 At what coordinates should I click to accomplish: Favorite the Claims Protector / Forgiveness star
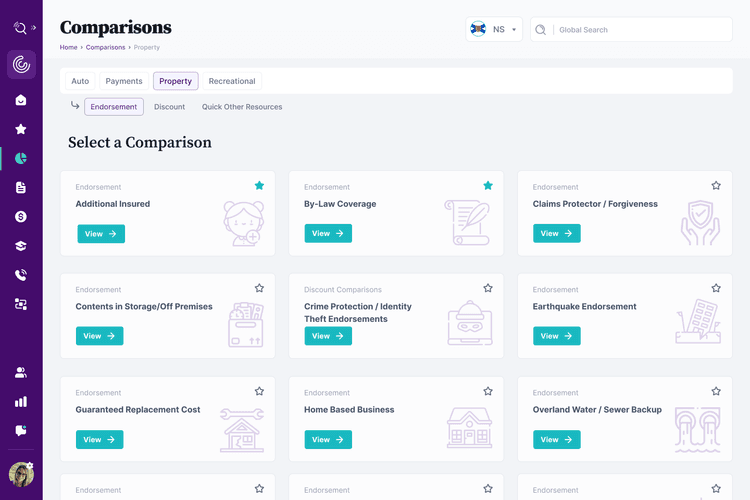pyautogui.click(x=716, y=185)
